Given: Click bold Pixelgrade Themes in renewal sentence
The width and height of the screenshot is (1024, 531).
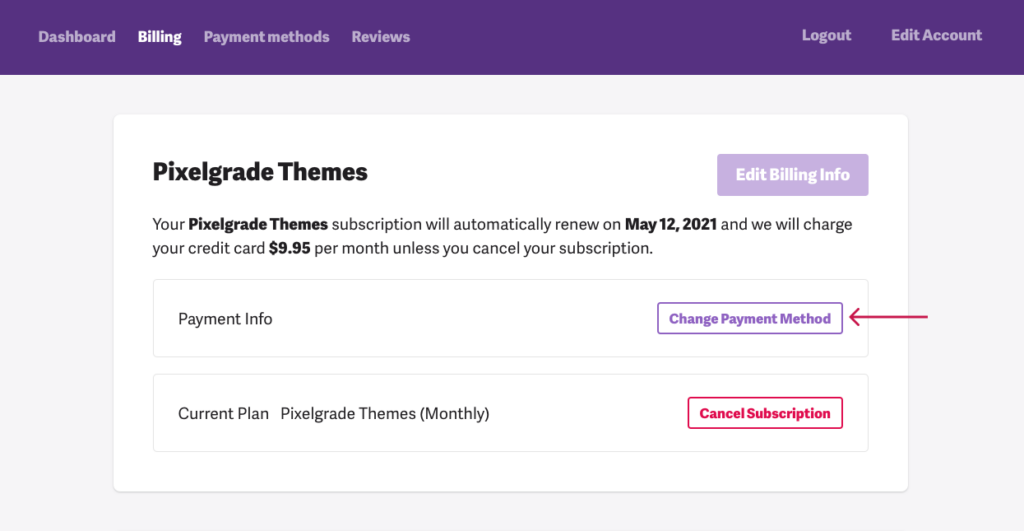Looking at the screenshot, I should point(258,224).
